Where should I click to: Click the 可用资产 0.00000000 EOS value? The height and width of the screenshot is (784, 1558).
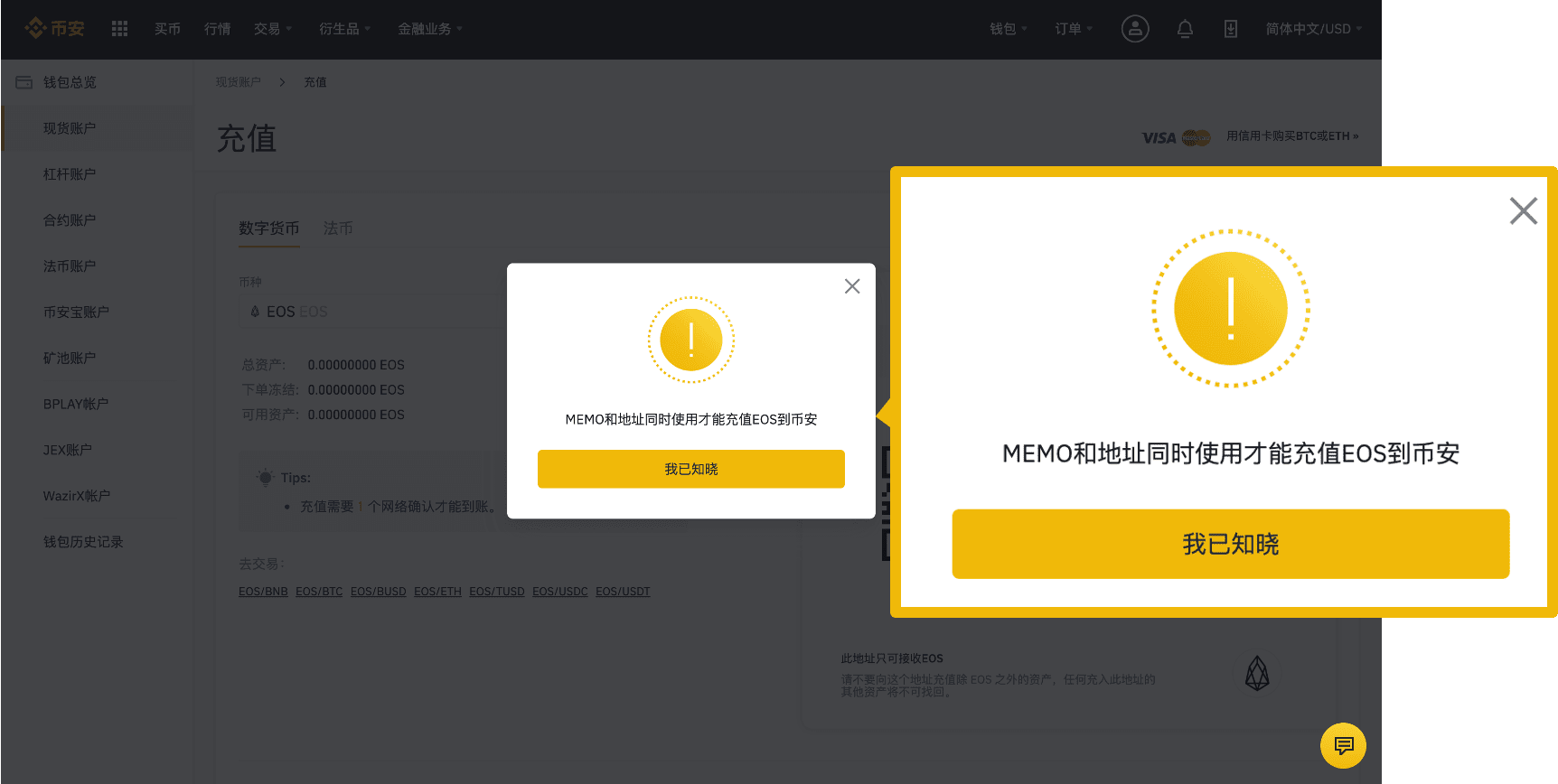(356, 415)
